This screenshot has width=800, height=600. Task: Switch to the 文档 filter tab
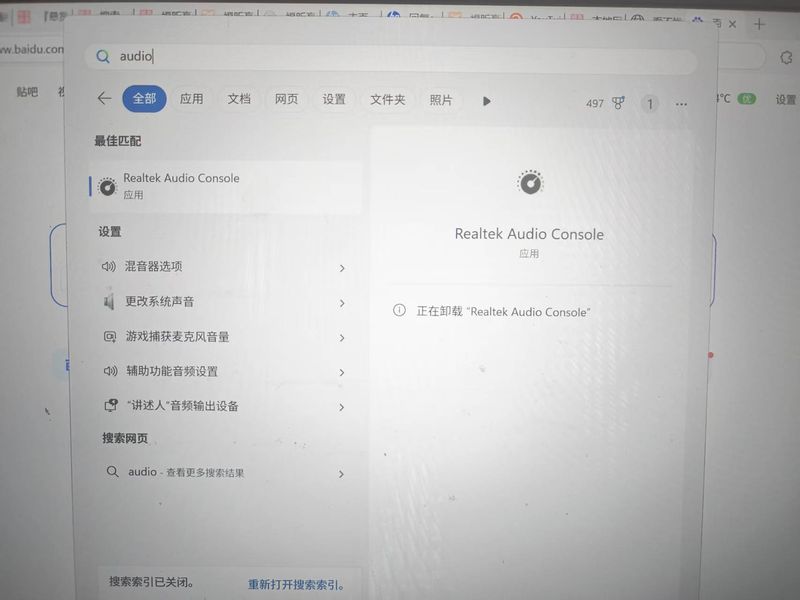(x=239, y=99)
